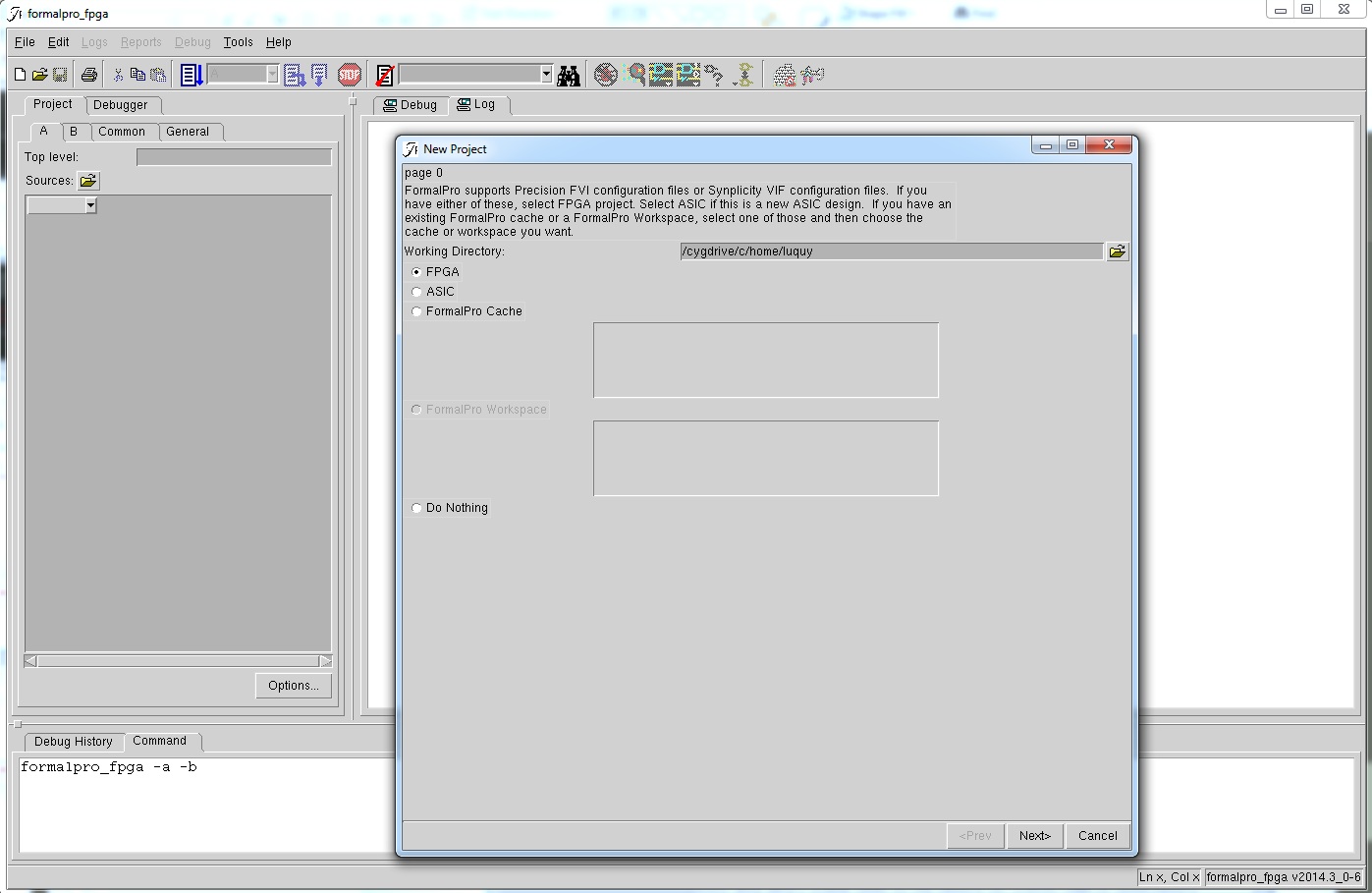Select the Common sub-tab
The width and height of the screenshot is (1372, 893).
(x=122, y=132)
